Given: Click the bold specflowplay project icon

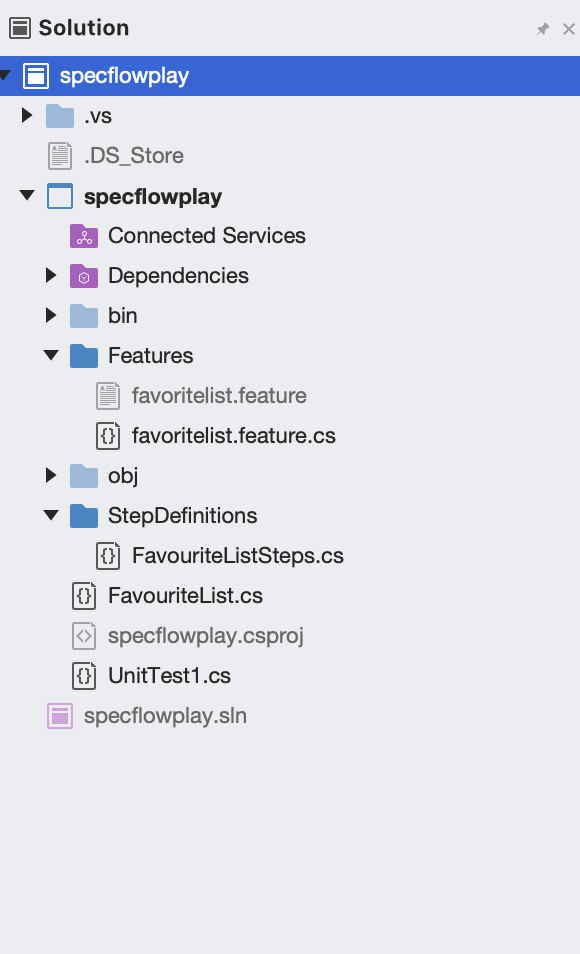Looking at the screenshot, I should (x=60, y=197).
